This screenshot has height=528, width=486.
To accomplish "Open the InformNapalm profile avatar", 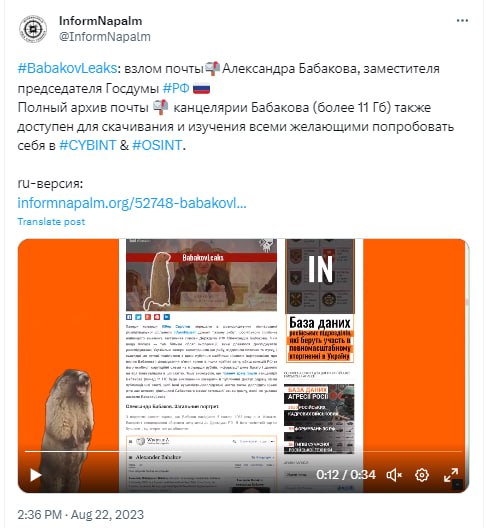I will point(33,29).
